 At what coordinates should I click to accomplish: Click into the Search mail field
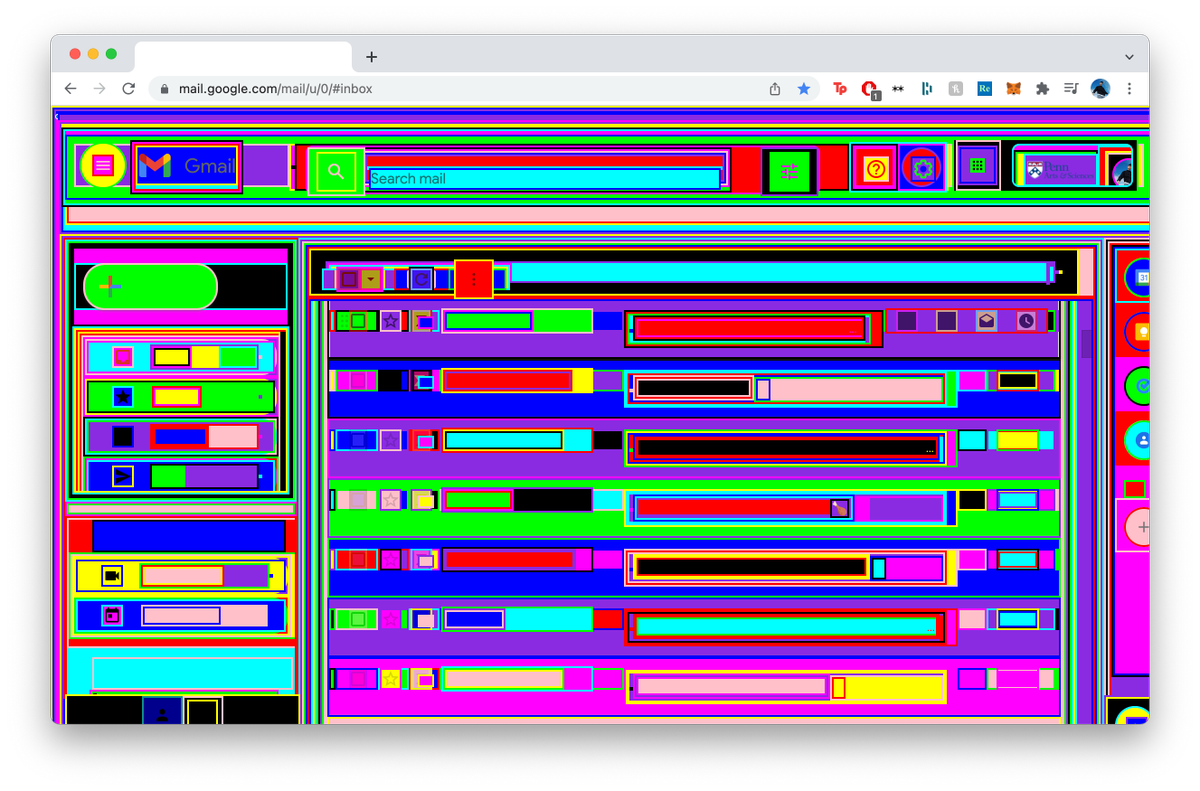click(x=545, y=179)
